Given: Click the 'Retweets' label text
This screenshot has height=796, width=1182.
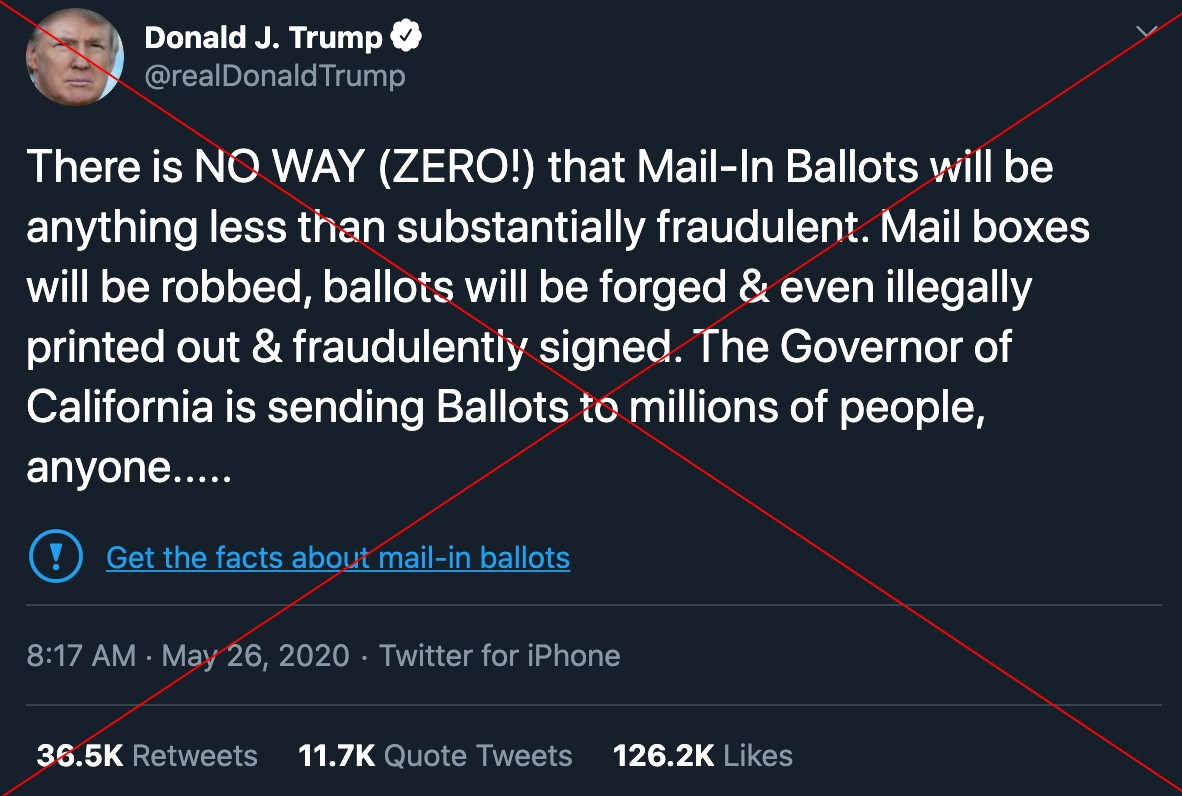Looking at the screenshot, I should (195, 755).
